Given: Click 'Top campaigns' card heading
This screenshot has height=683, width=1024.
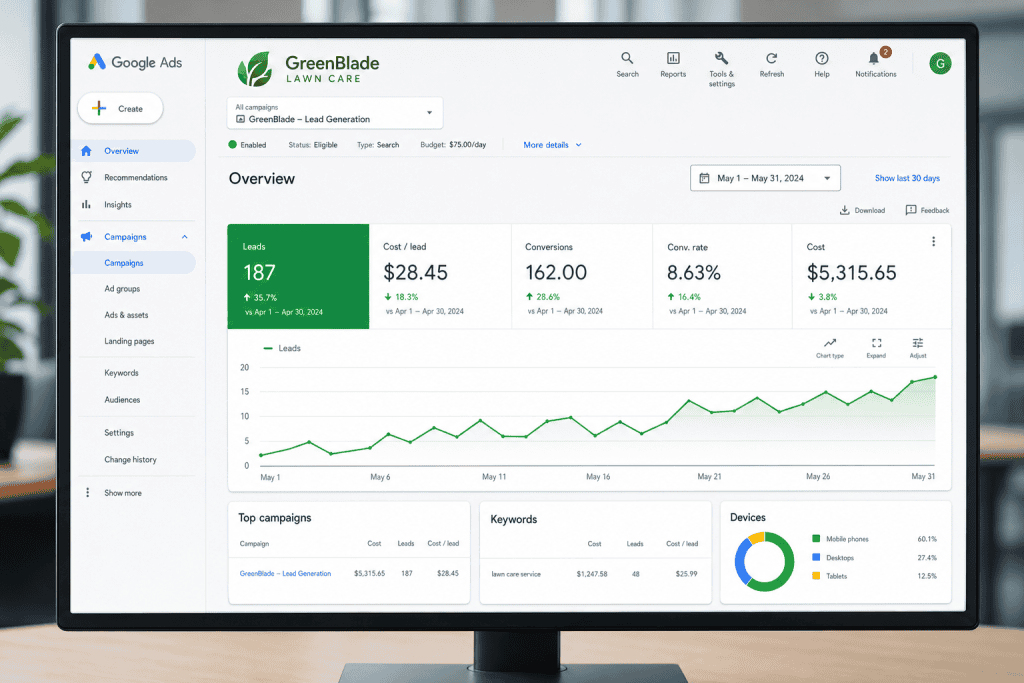Looking at the screenshot, I should (274, 518).
